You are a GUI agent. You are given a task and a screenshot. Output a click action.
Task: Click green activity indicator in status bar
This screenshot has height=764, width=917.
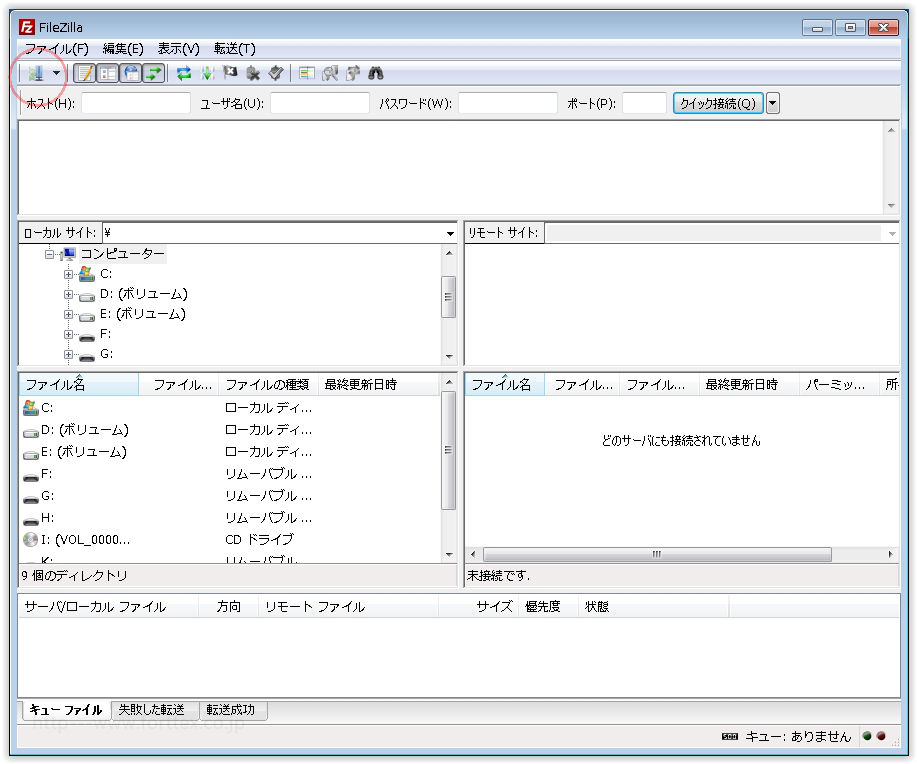867,737
